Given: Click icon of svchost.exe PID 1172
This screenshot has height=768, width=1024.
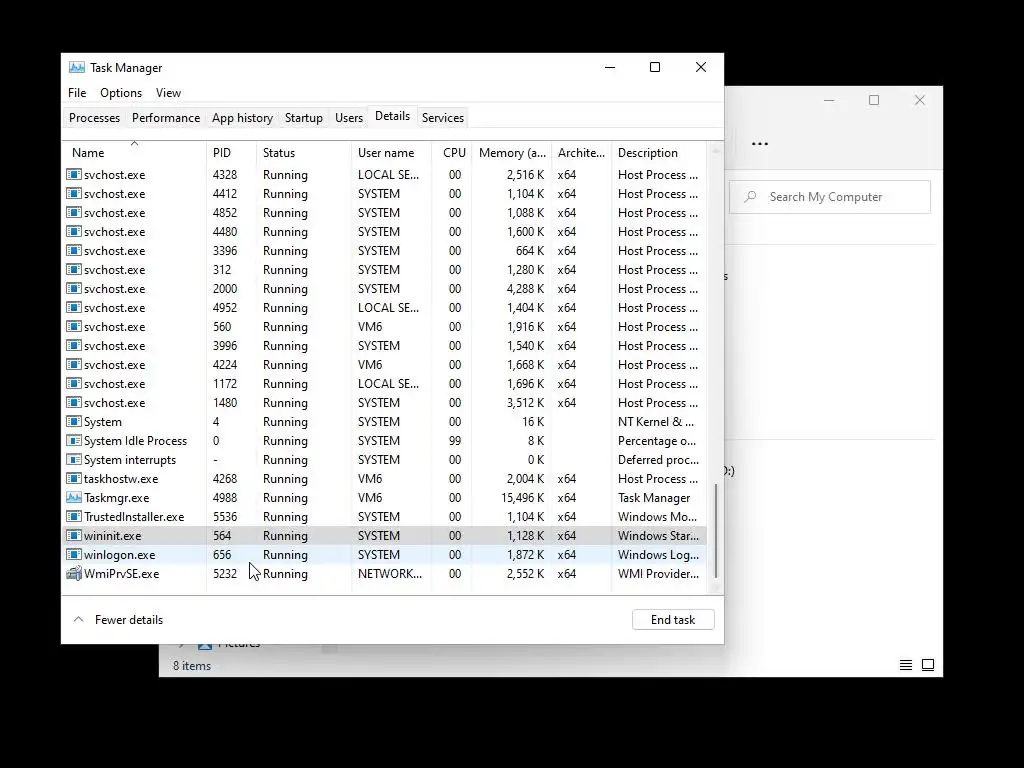Looking at the screenshot, I should click(74, 383).
